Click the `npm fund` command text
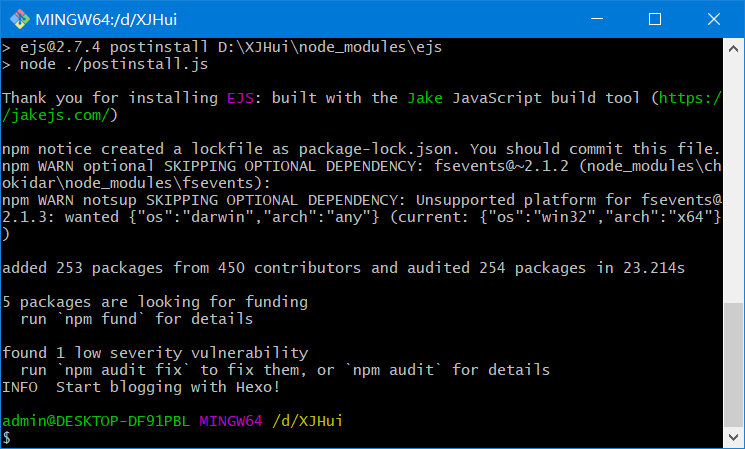Image resolution: width=745 pixels, height=449 pixels. click(101, 319)
